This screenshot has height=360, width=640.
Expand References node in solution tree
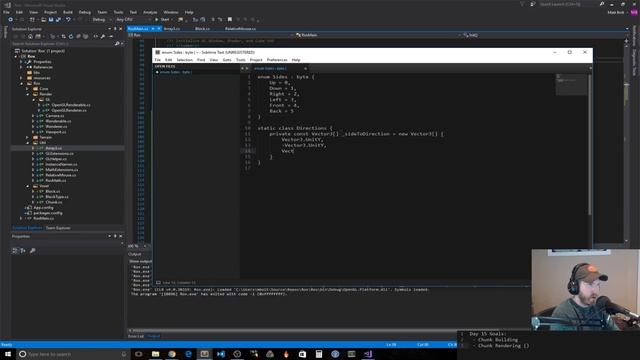(22, 67)
